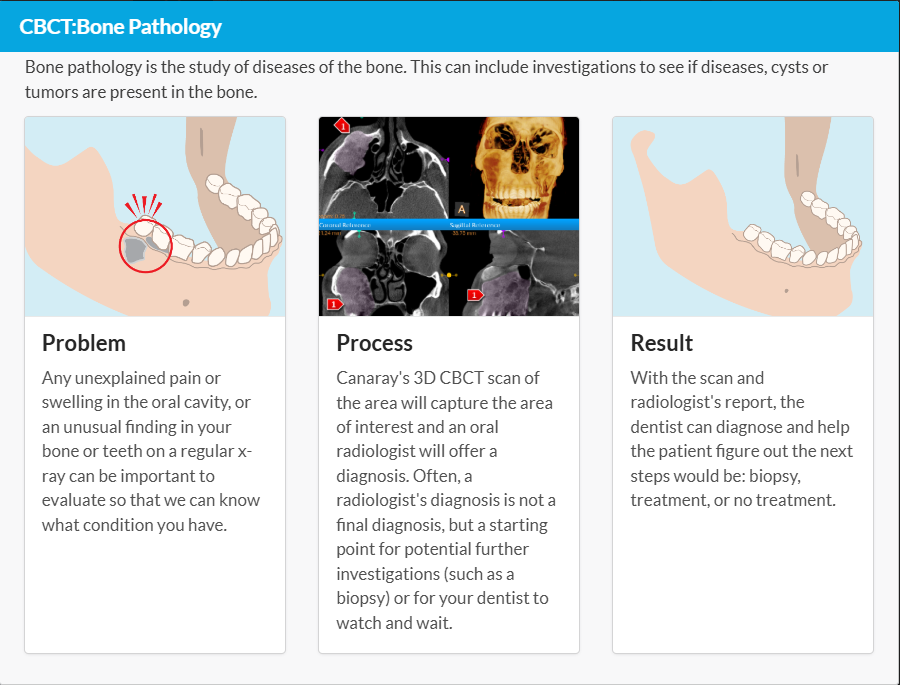
Task: Click the bone pathology intro sentence
Action: coord(426,80)
